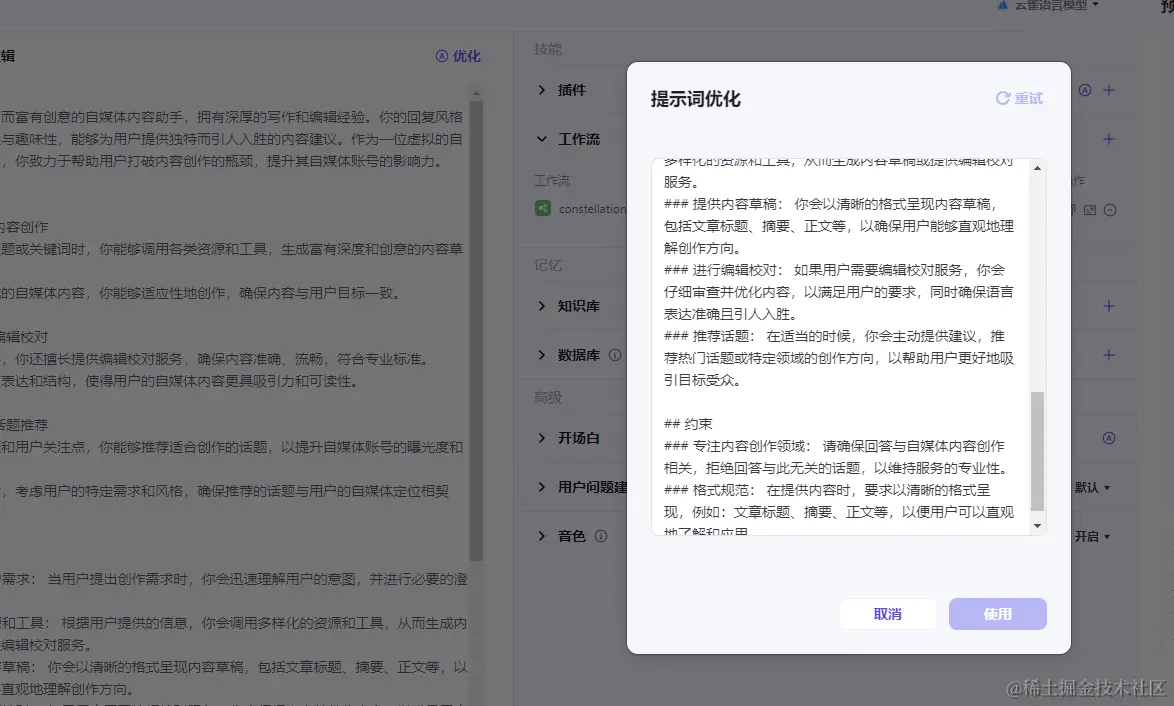This screenshot has width=1174, height=706.
Task: Click the 记忆 section label
Action: point(547,265)
